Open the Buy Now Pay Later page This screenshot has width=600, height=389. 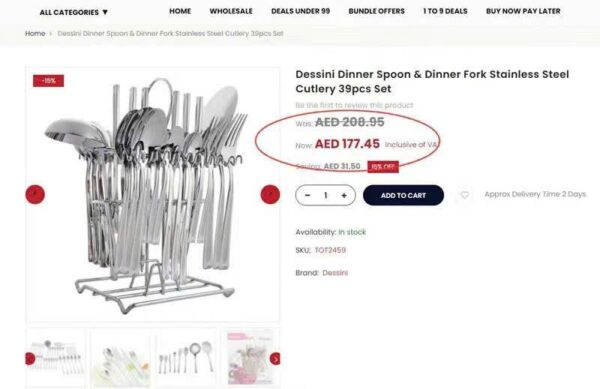point(523,11)
